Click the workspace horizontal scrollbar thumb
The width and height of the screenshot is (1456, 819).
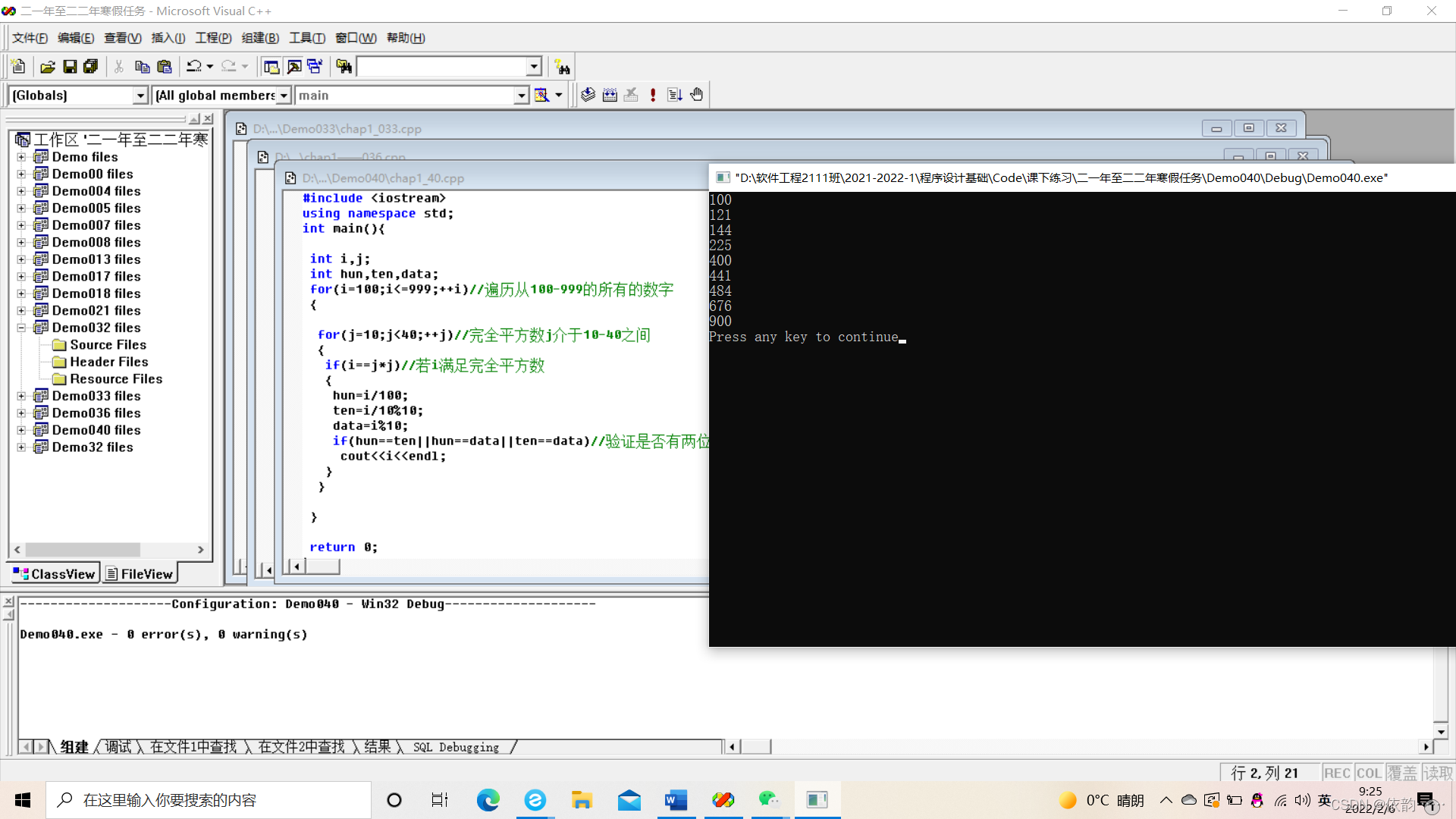tap(82, 550)
